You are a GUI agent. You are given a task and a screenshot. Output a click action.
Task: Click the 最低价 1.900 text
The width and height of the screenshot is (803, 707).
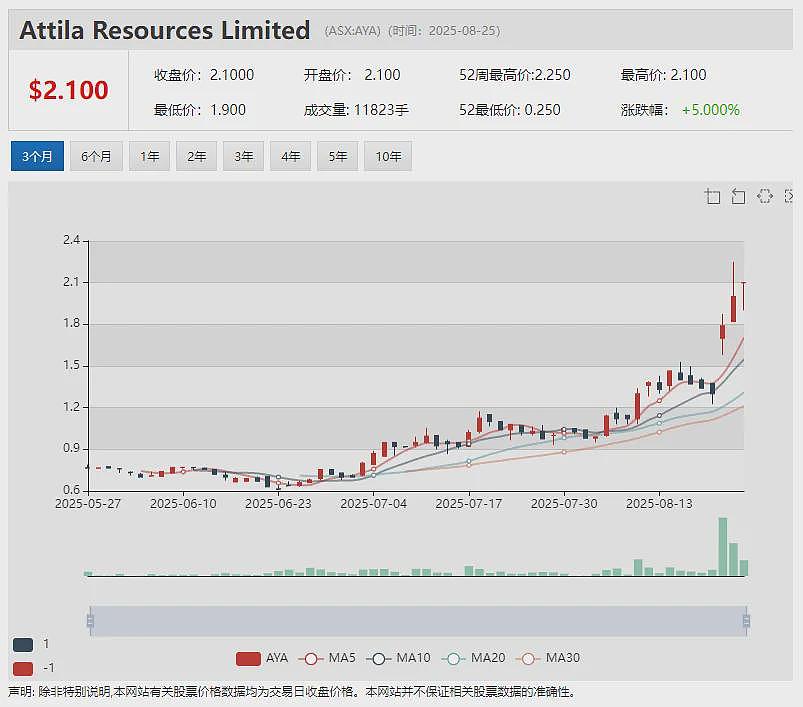tap(200, 110)
